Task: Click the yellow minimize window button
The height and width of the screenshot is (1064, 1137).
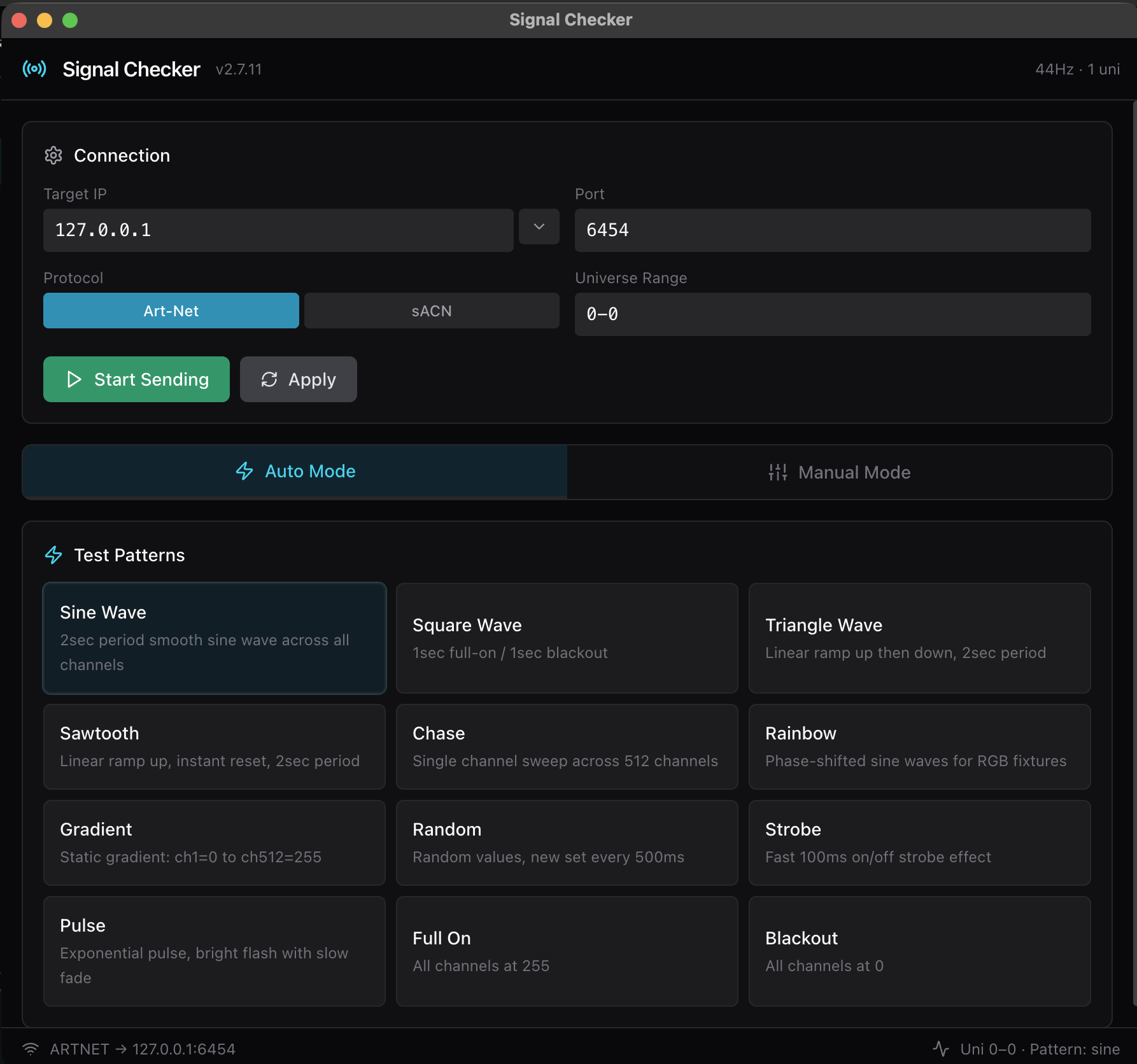Action: click(45, 20)
